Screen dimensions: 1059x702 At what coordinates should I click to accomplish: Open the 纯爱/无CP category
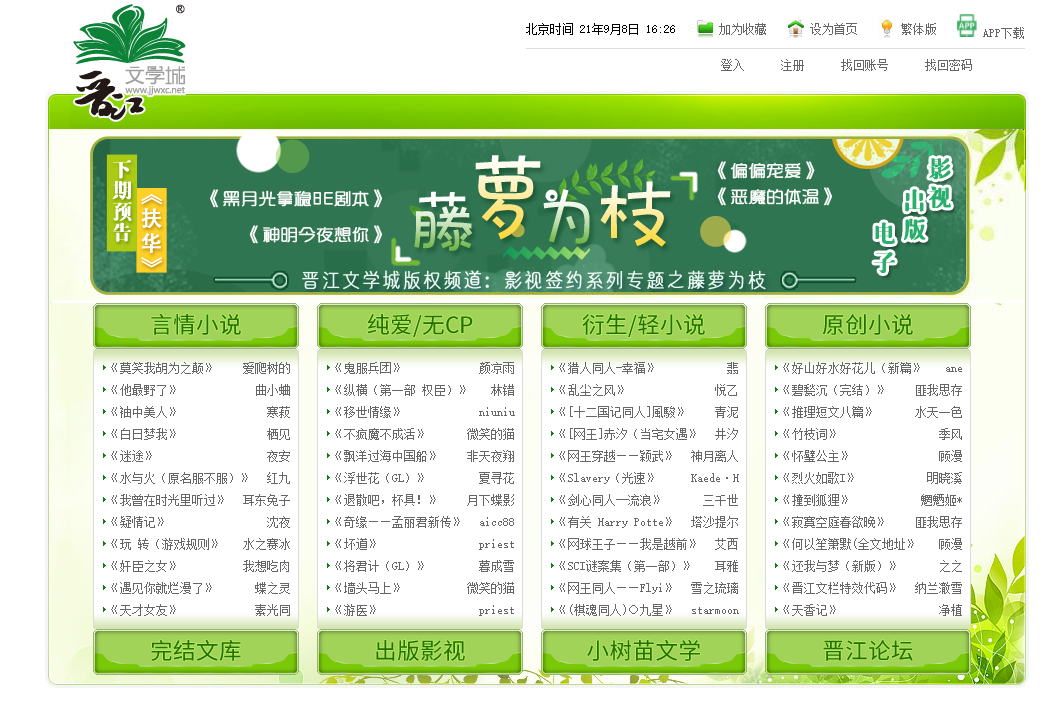coord(420,325)
